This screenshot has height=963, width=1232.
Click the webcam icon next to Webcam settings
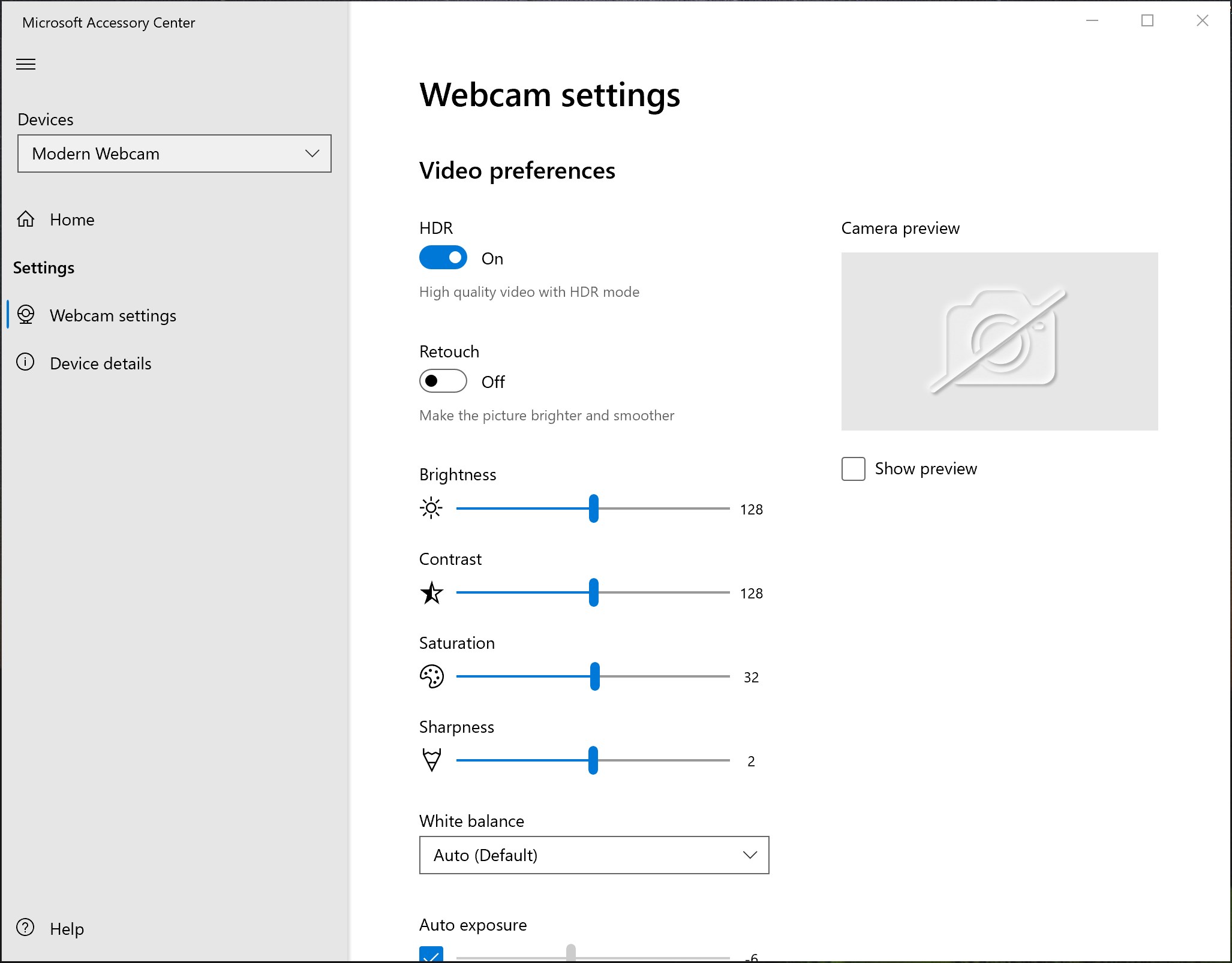[x=26, y=315]
